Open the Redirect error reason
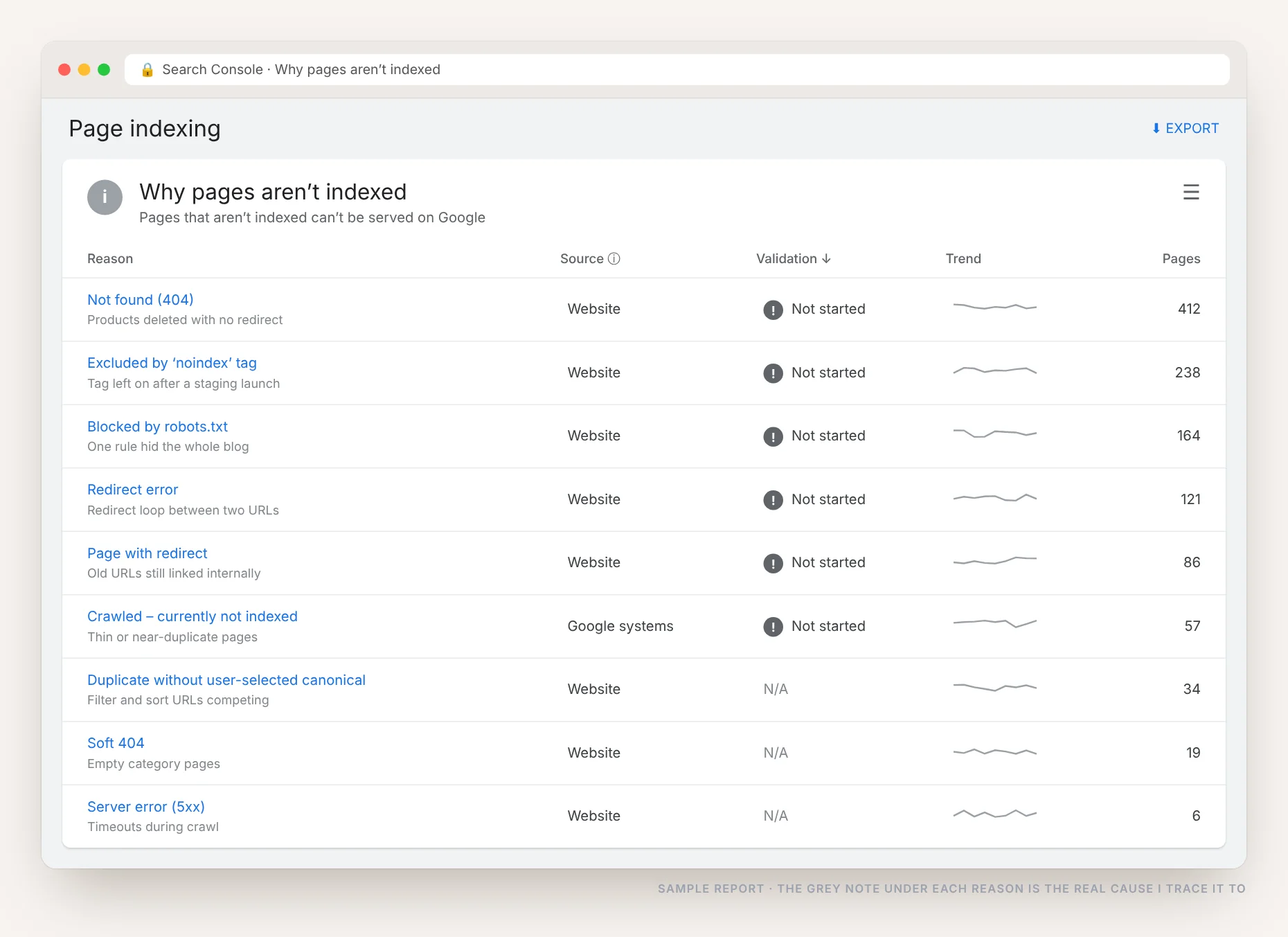This screenshot has width=1288, height=937. pyautogui.click(x=132, y=490)
